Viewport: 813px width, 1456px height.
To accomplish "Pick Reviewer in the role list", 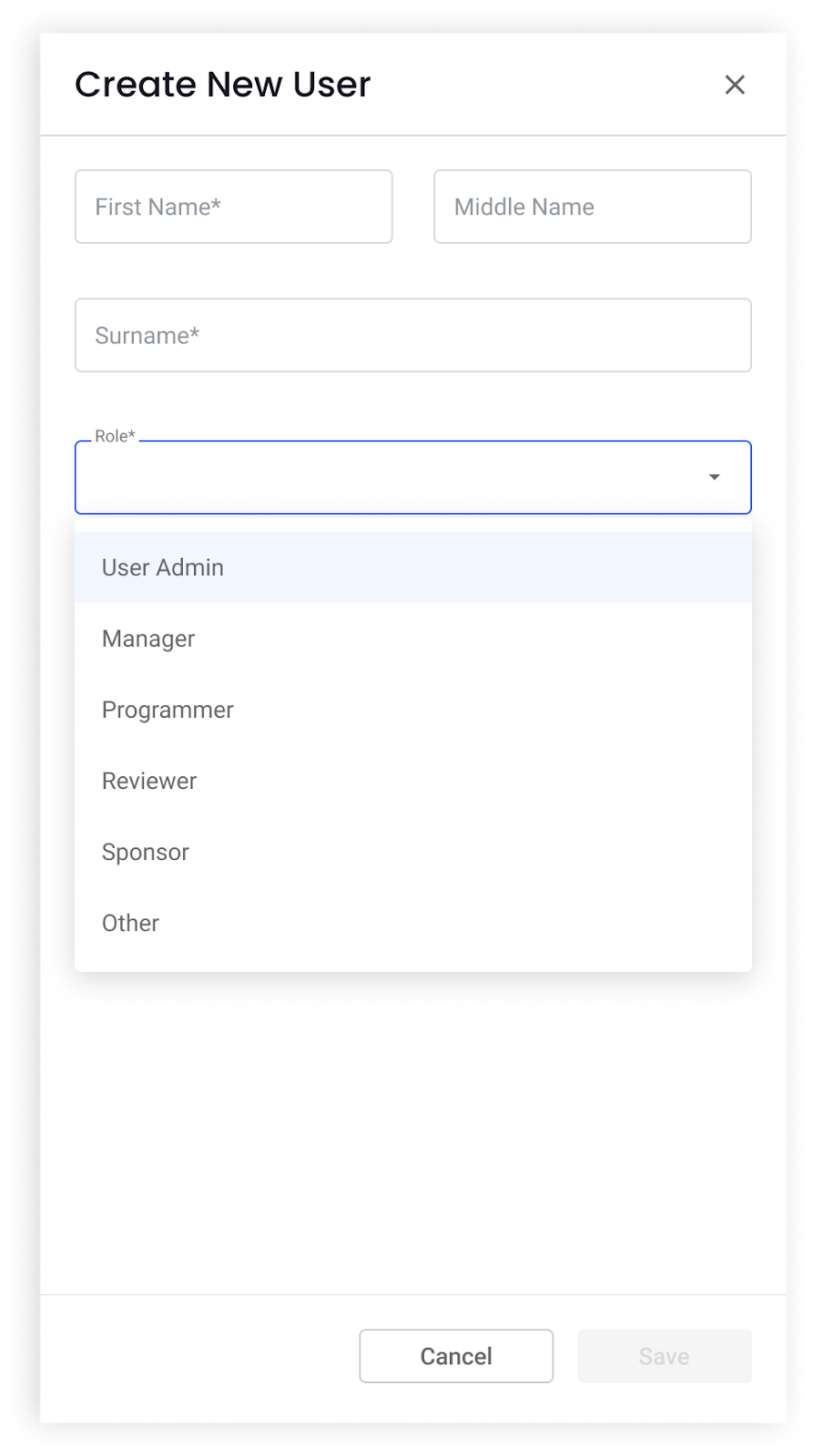I will point(149,780).
